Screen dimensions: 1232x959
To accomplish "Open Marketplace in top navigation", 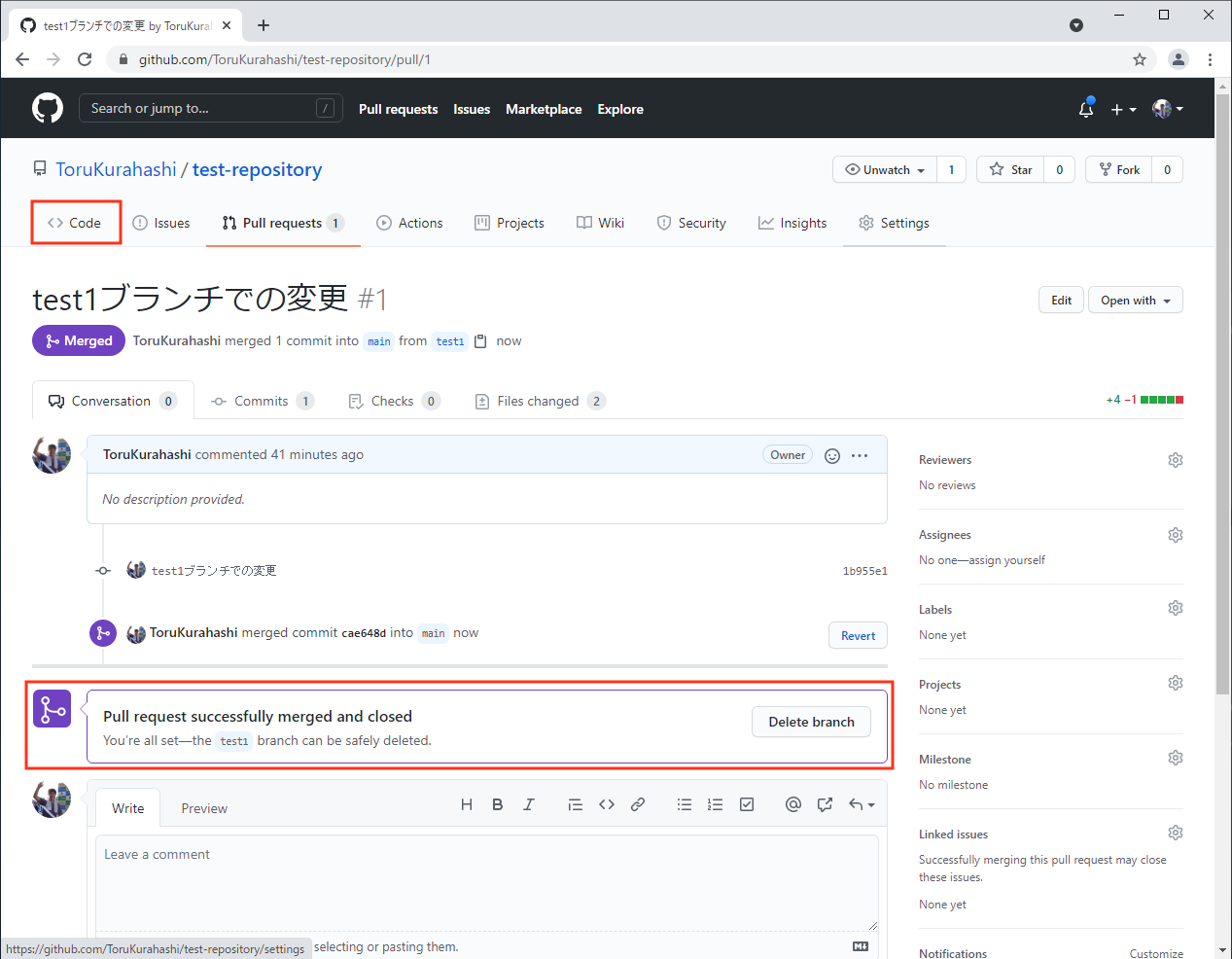I will [544, 109].
